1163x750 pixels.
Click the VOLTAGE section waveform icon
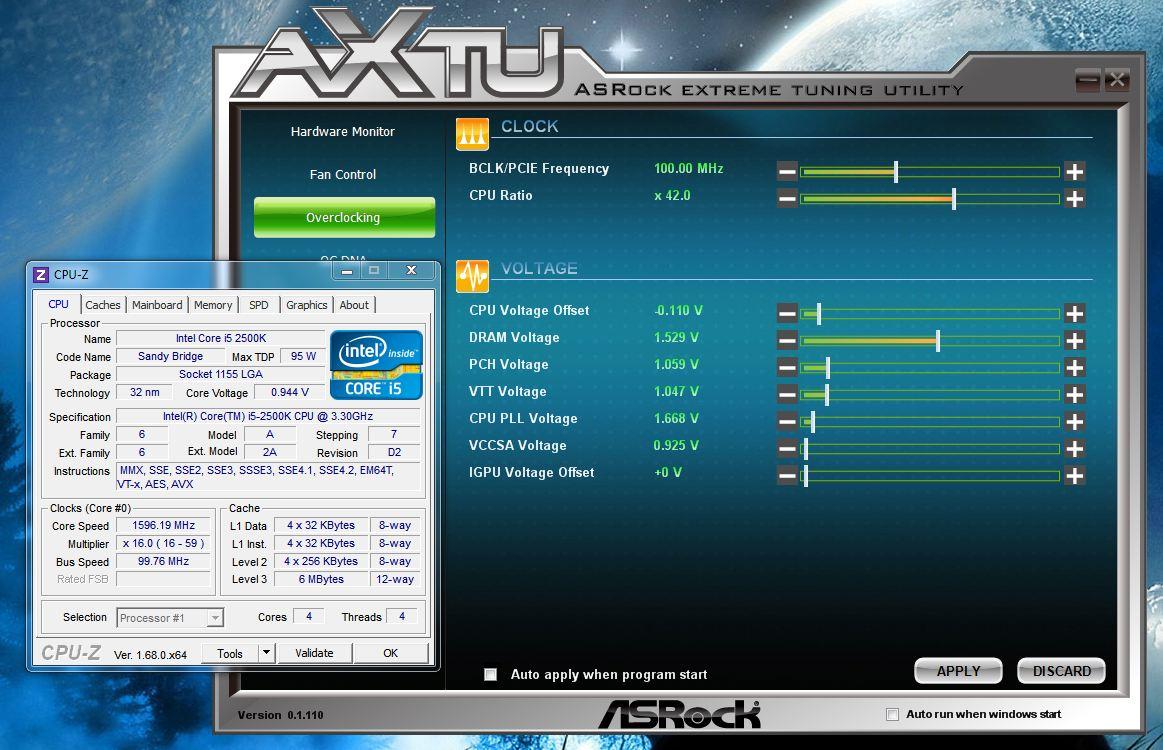[472, 276]
